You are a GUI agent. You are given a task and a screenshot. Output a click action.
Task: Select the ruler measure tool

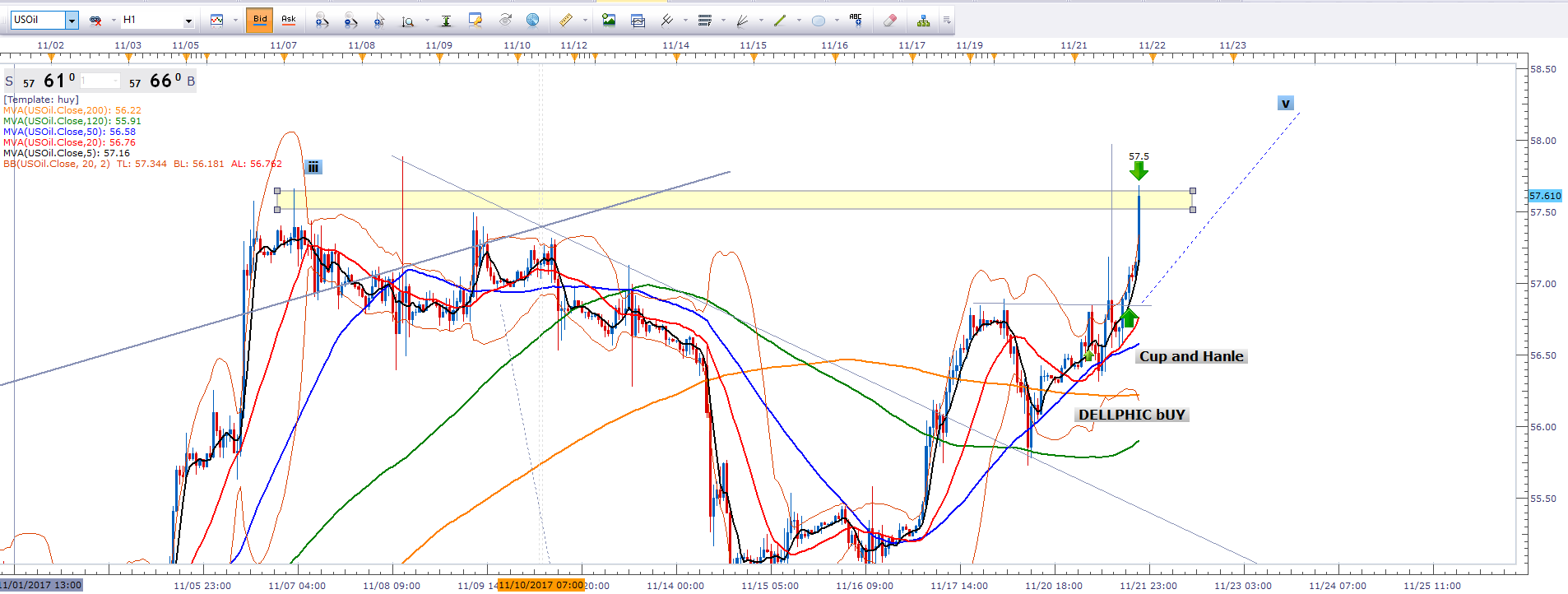[x=565, y=21]
